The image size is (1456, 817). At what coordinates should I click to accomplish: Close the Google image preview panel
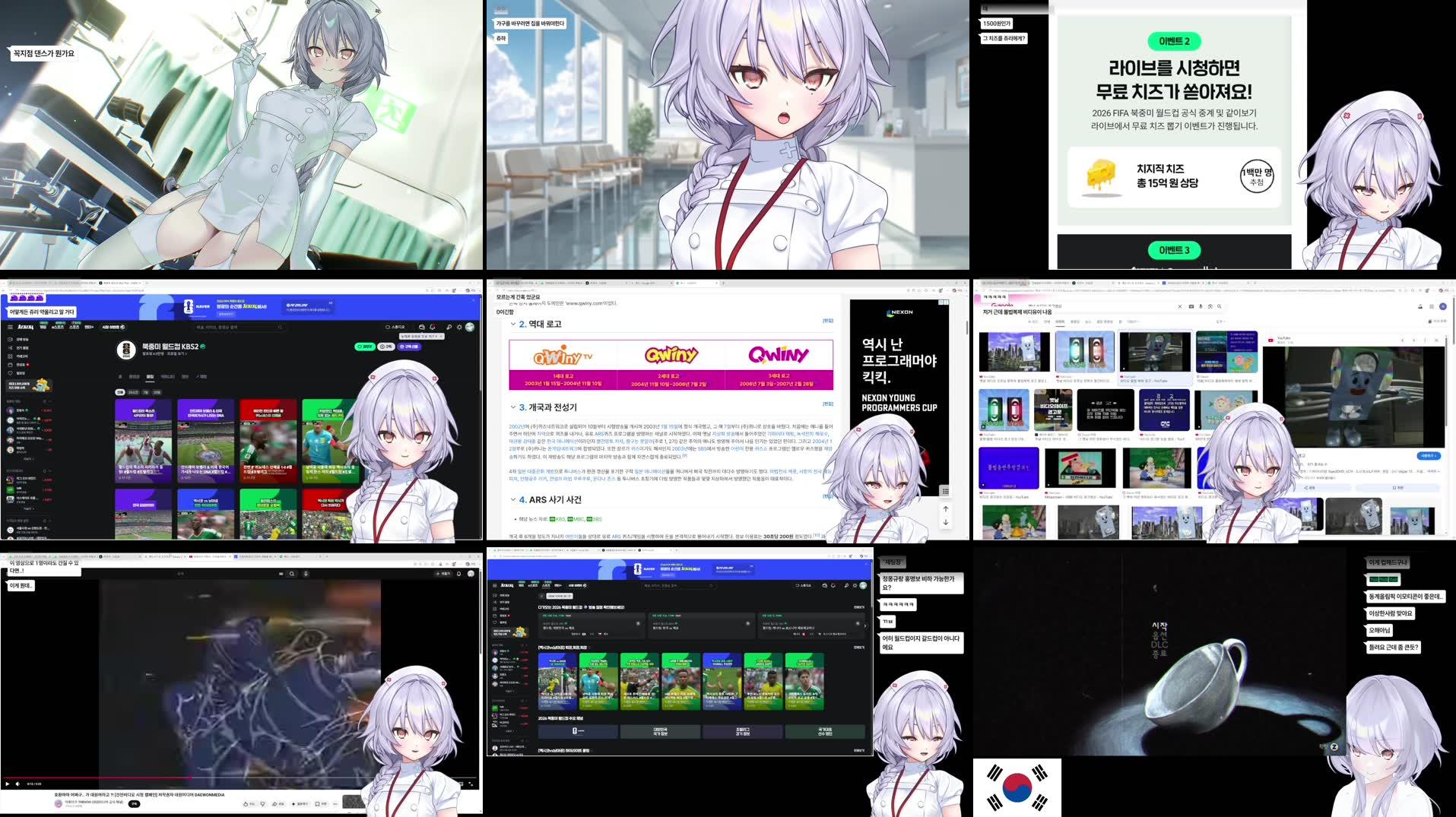(x=1437, y=340)
